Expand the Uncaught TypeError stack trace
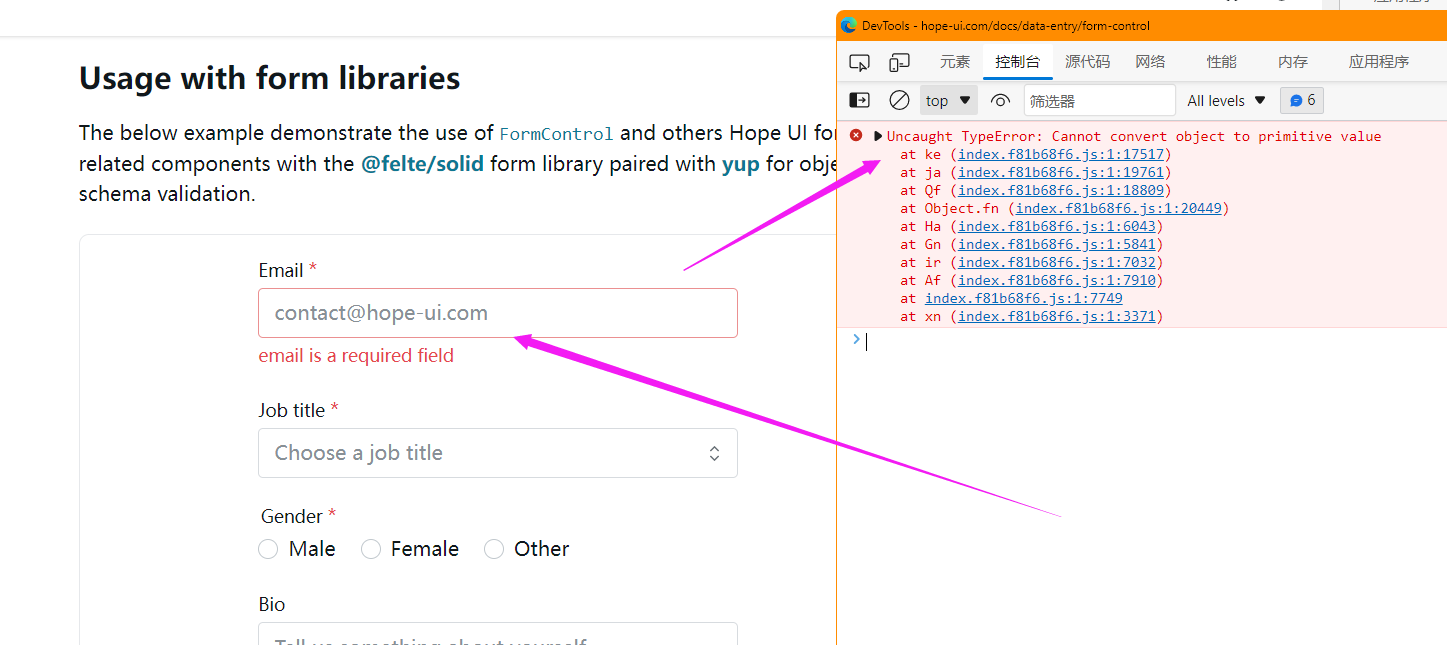 coord(878,136)
